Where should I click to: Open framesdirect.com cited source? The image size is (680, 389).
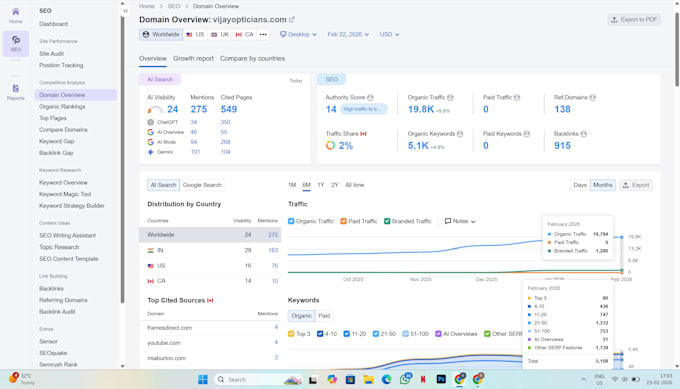coord(170,328)
